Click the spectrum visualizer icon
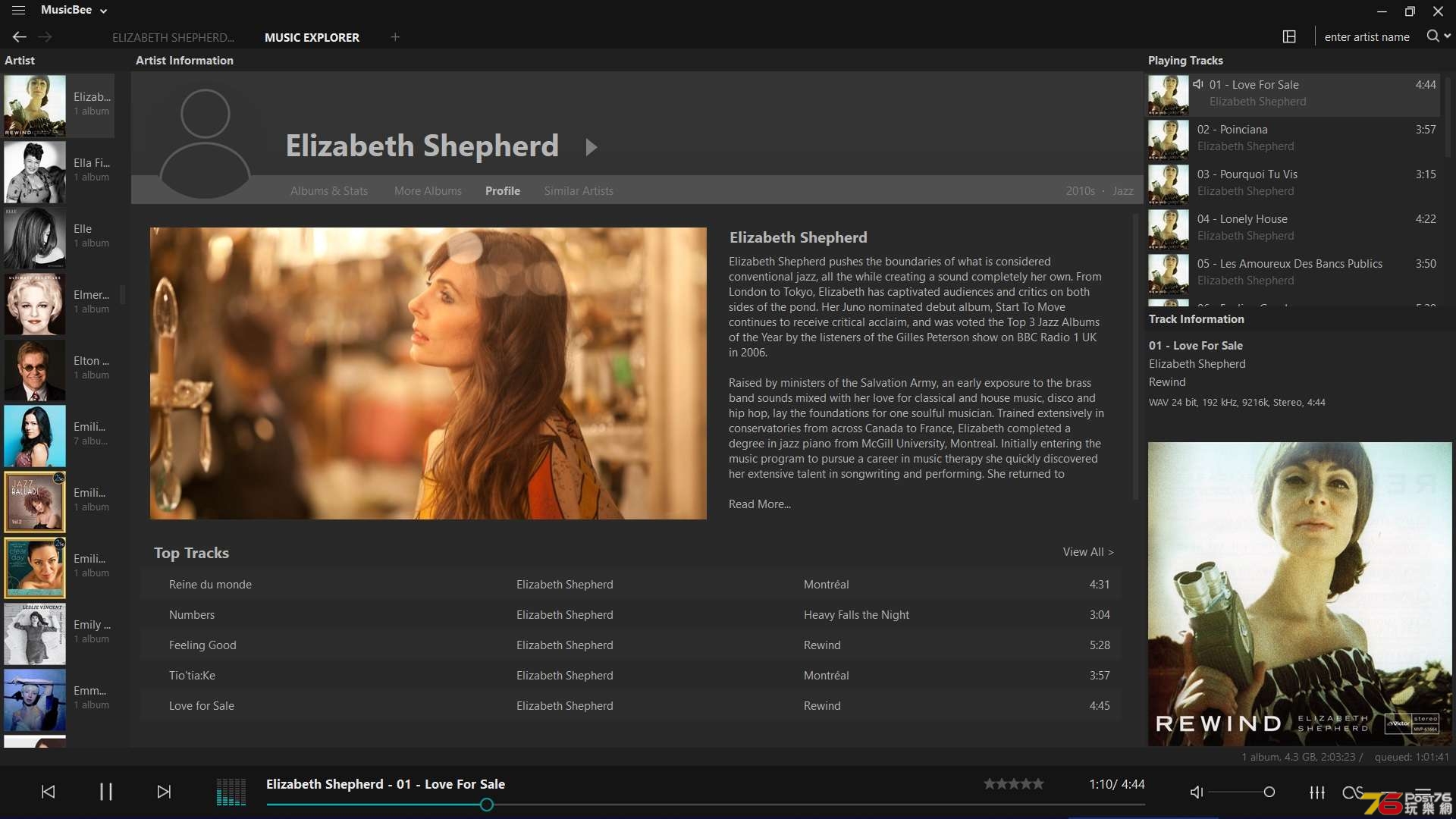The image size is (1456, 819). point(231,792)
